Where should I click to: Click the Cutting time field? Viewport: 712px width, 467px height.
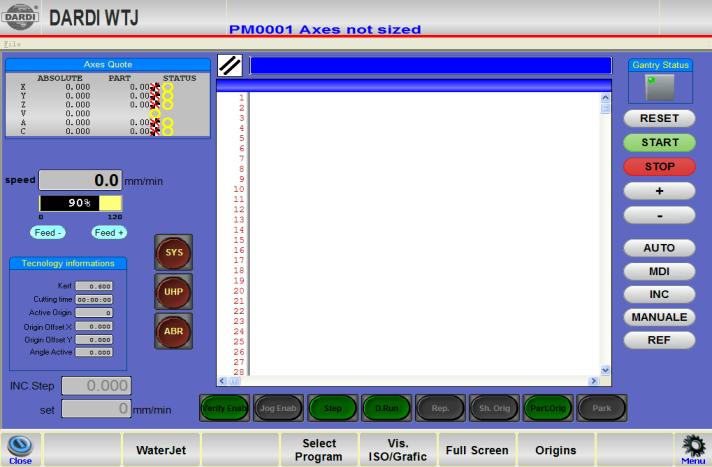pos(94,300)
